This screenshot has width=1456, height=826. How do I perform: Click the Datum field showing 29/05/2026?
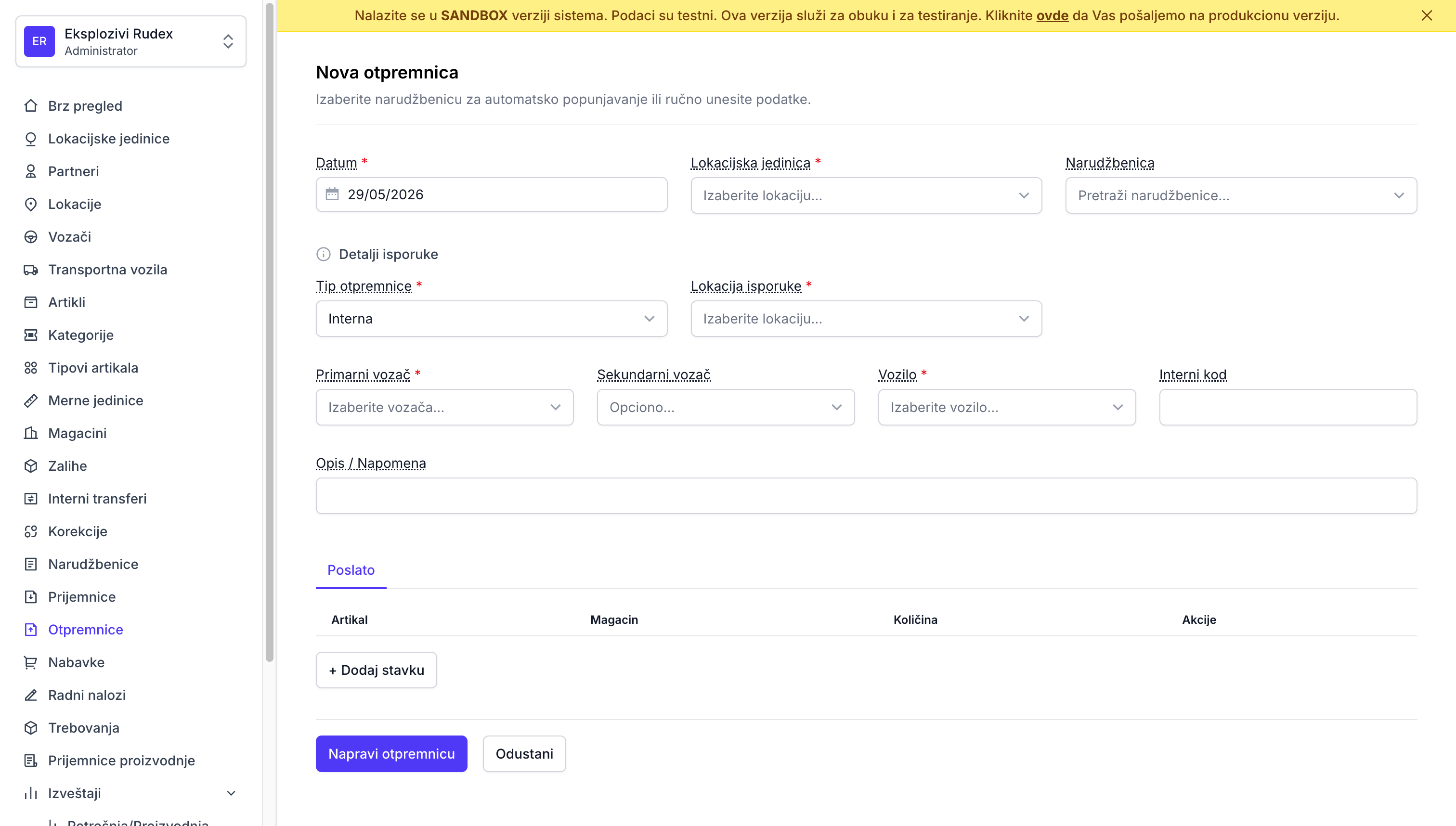click(x=492, y=194)
